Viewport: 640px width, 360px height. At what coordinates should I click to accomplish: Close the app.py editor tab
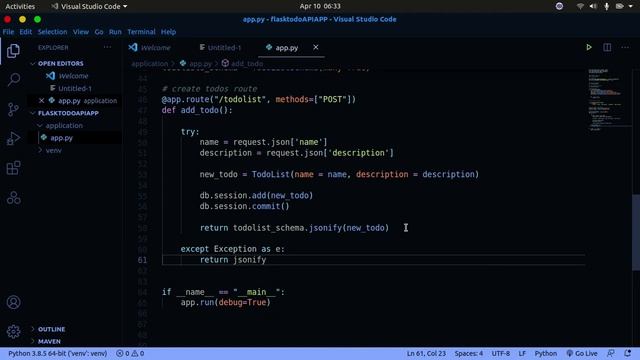[316, 47]
